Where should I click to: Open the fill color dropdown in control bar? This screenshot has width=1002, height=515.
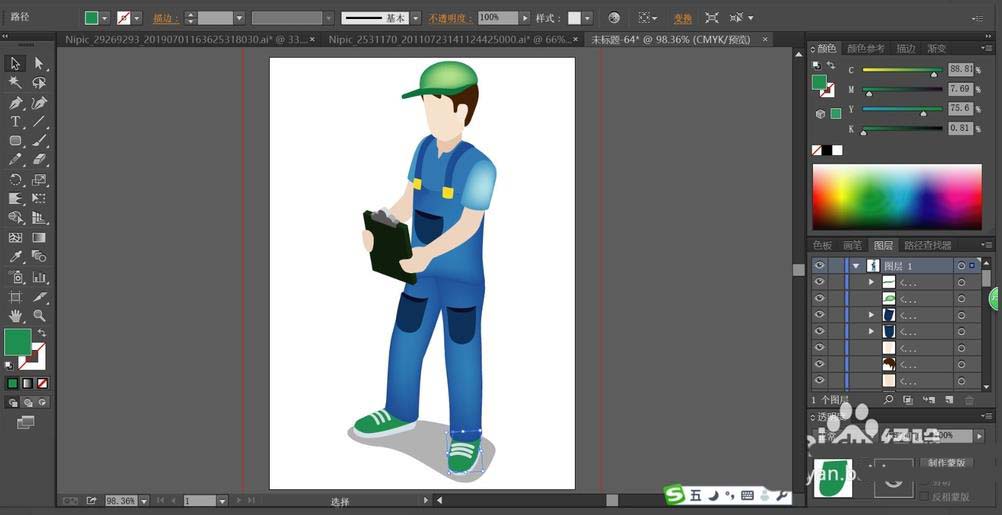105,18
